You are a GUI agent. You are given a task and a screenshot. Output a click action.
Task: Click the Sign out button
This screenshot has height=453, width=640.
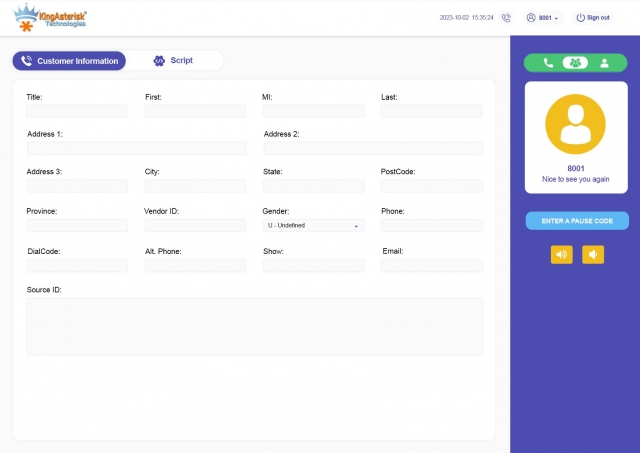(x=593, y=18)
